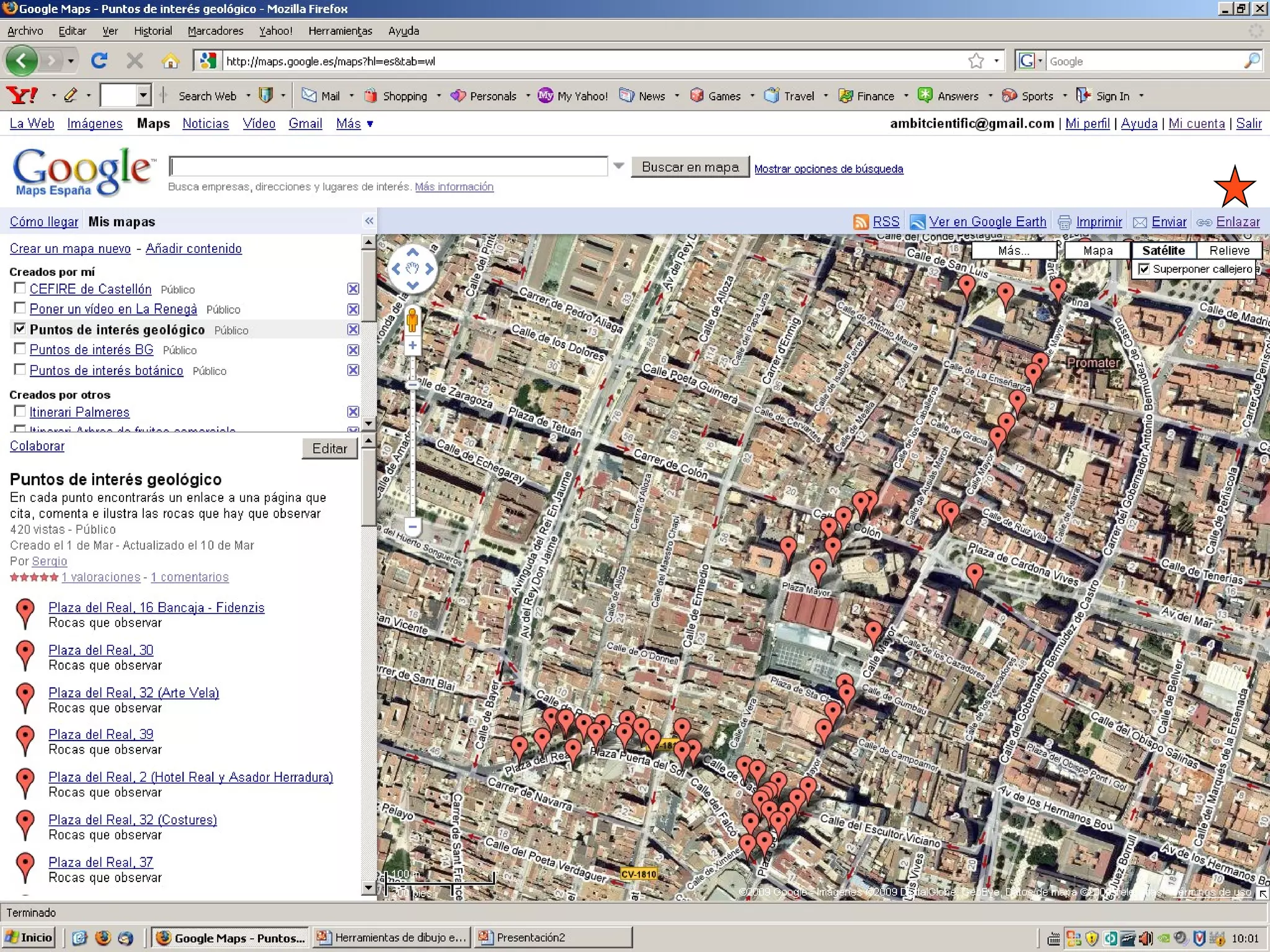Check the Poner un vídeo en La Renegà checkbox
The width and height of the screenshot is (1270, 952).
(20, 308)
